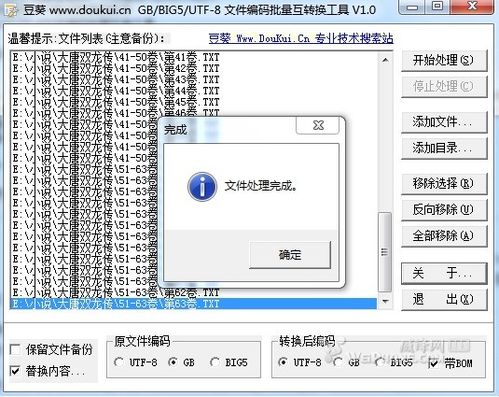Click the 停止处理(C) button
This screenshot has width=499, height=397.
(444, 87)
